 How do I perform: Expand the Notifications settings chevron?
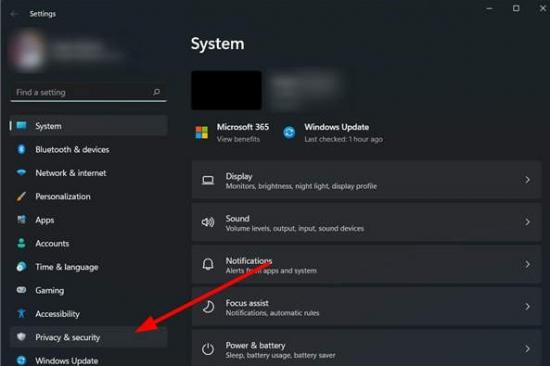527,264
